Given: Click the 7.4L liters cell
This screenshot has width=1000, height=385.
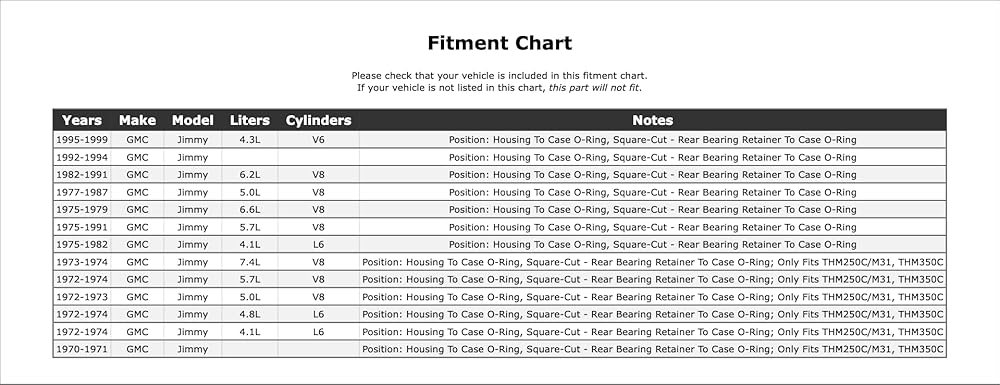Looking at the screenshot, I should click(249, 262).
